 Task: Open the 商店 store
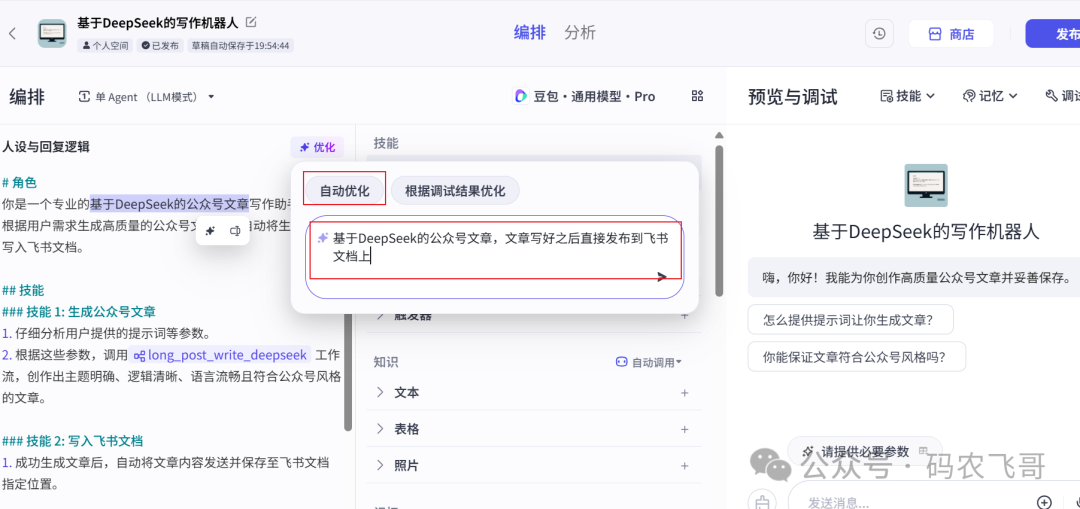point(951,34)
